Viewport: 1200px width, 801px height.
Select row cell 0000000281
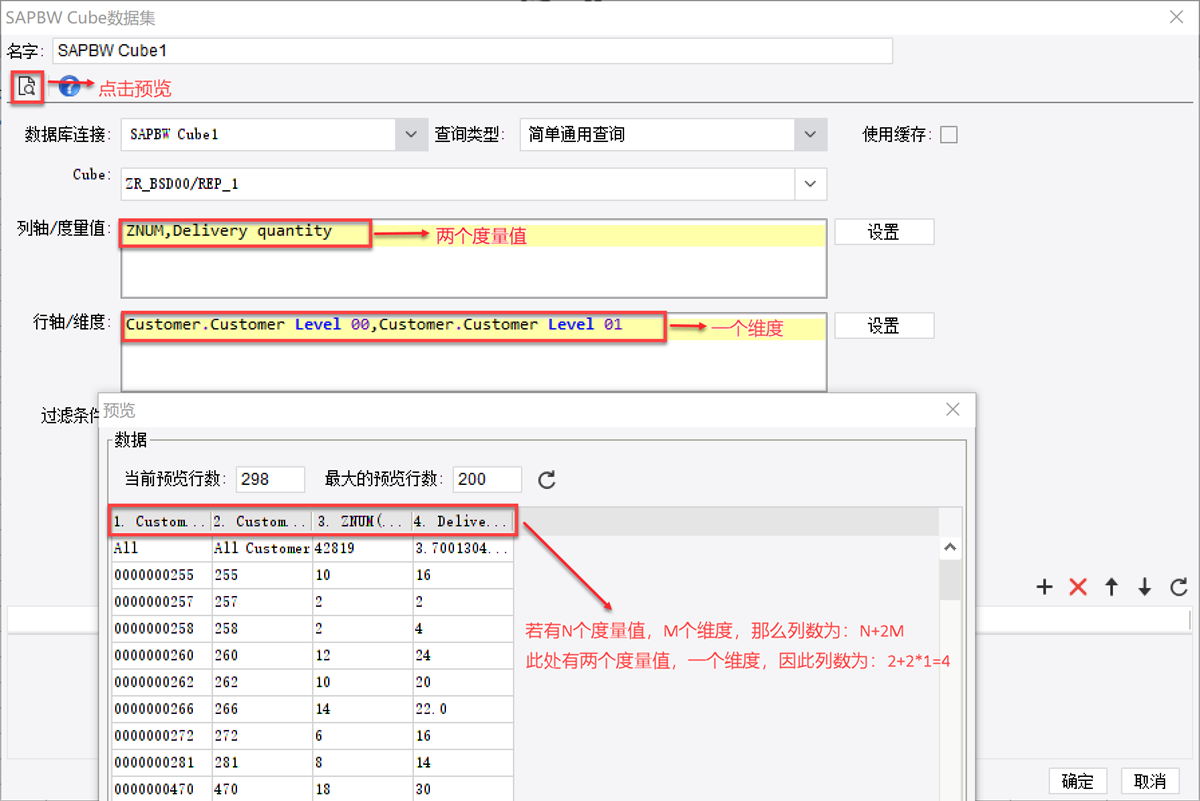[161, 763]
